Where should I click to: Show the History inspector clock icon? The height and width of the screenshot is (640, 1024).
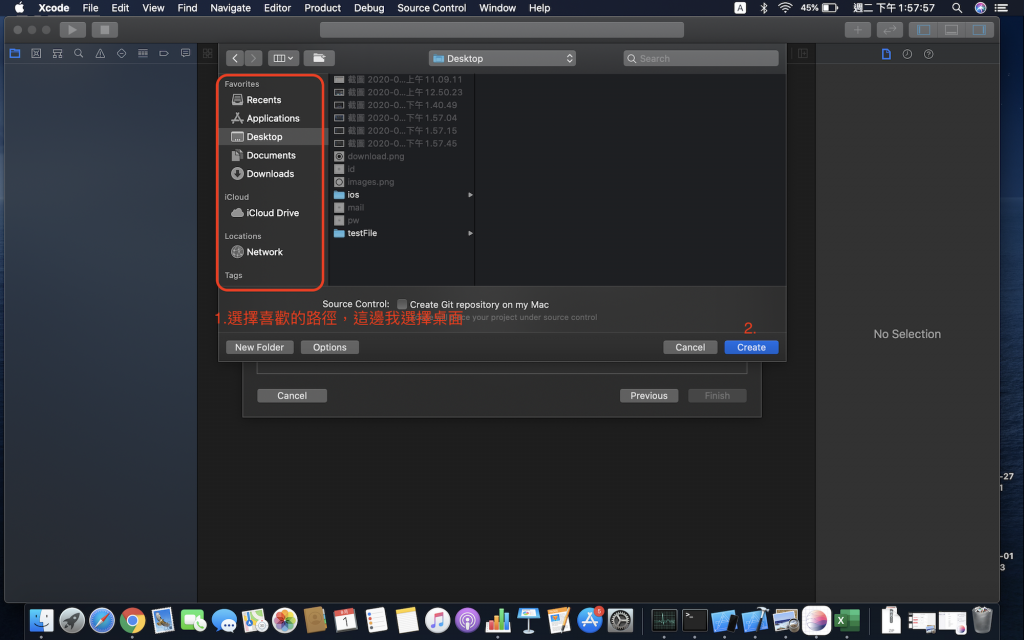pos(907,54)
